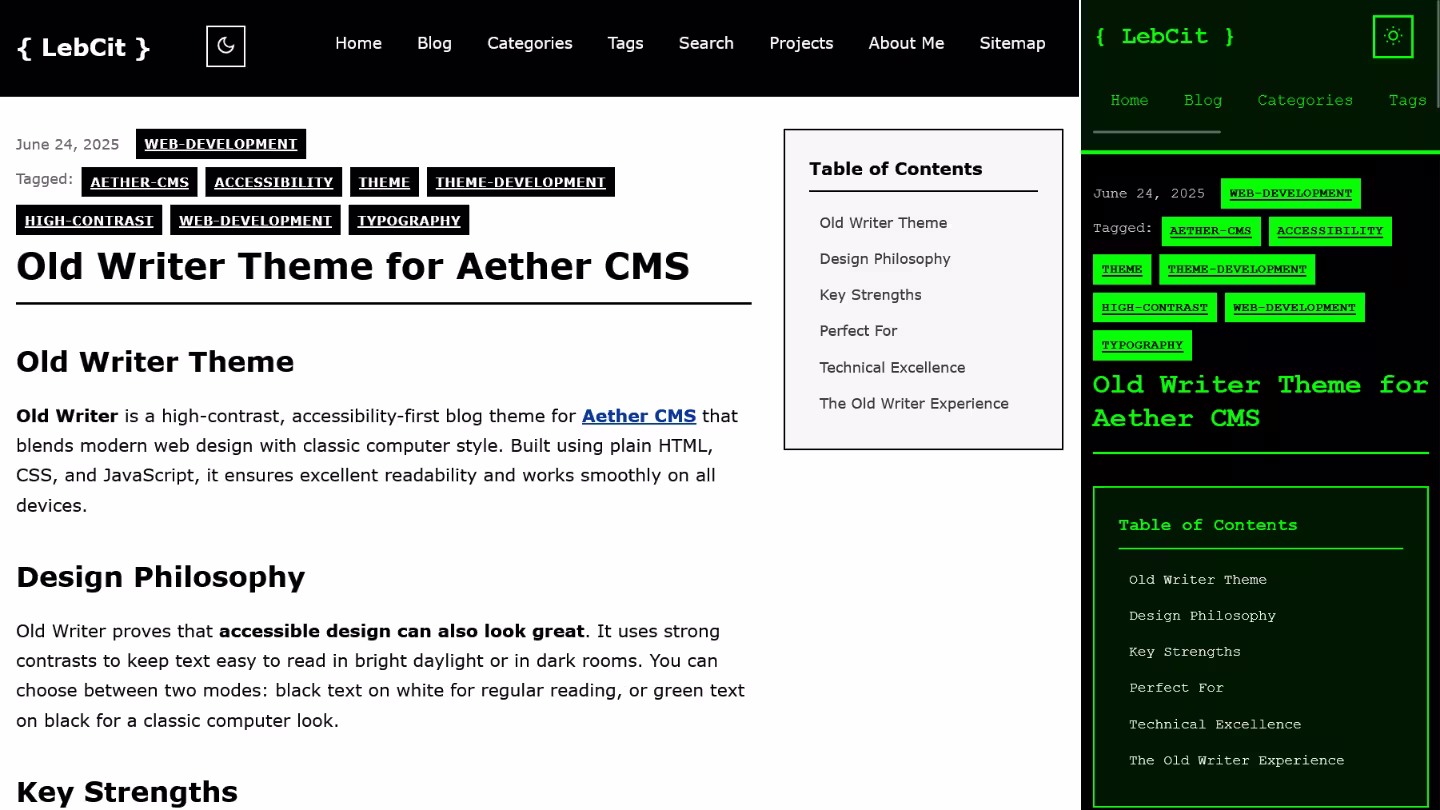The image size is (1440, 810).
Task: Select the black THEME tag
Action: (384, 182)
